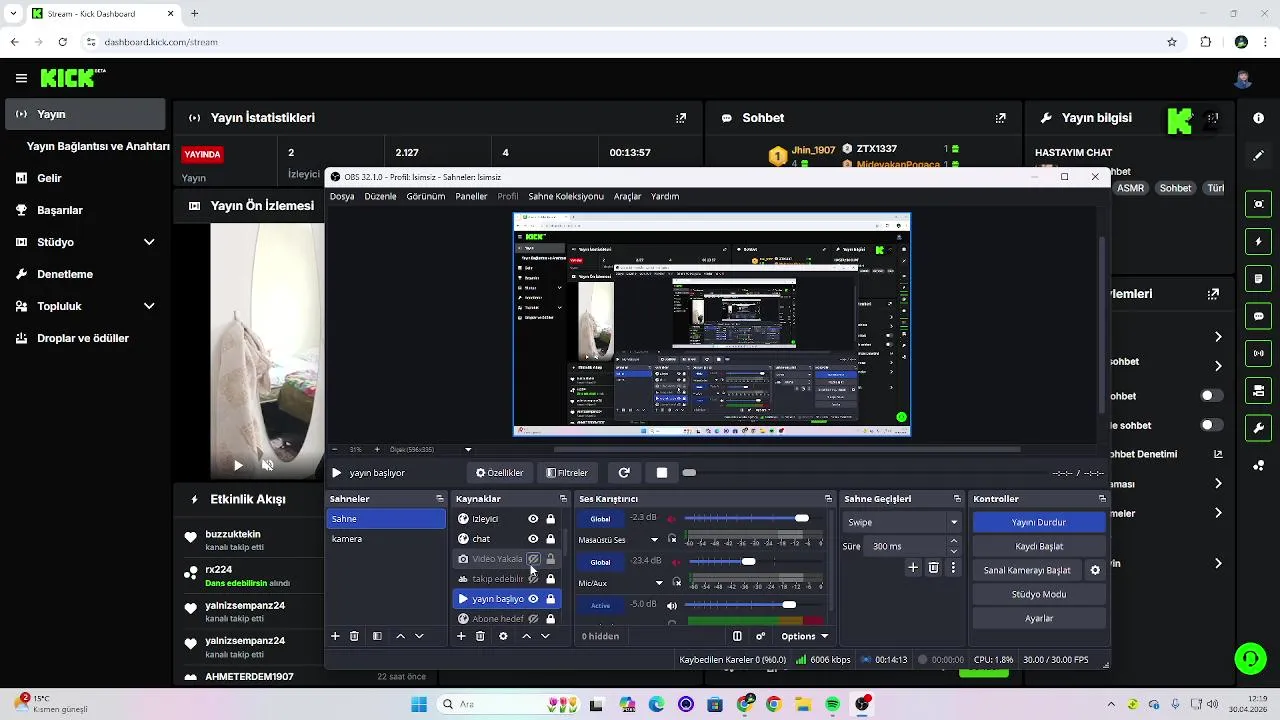Open the Paneller menu in OBS
This screenshot has height=720, width=1280.
[471, 196]
